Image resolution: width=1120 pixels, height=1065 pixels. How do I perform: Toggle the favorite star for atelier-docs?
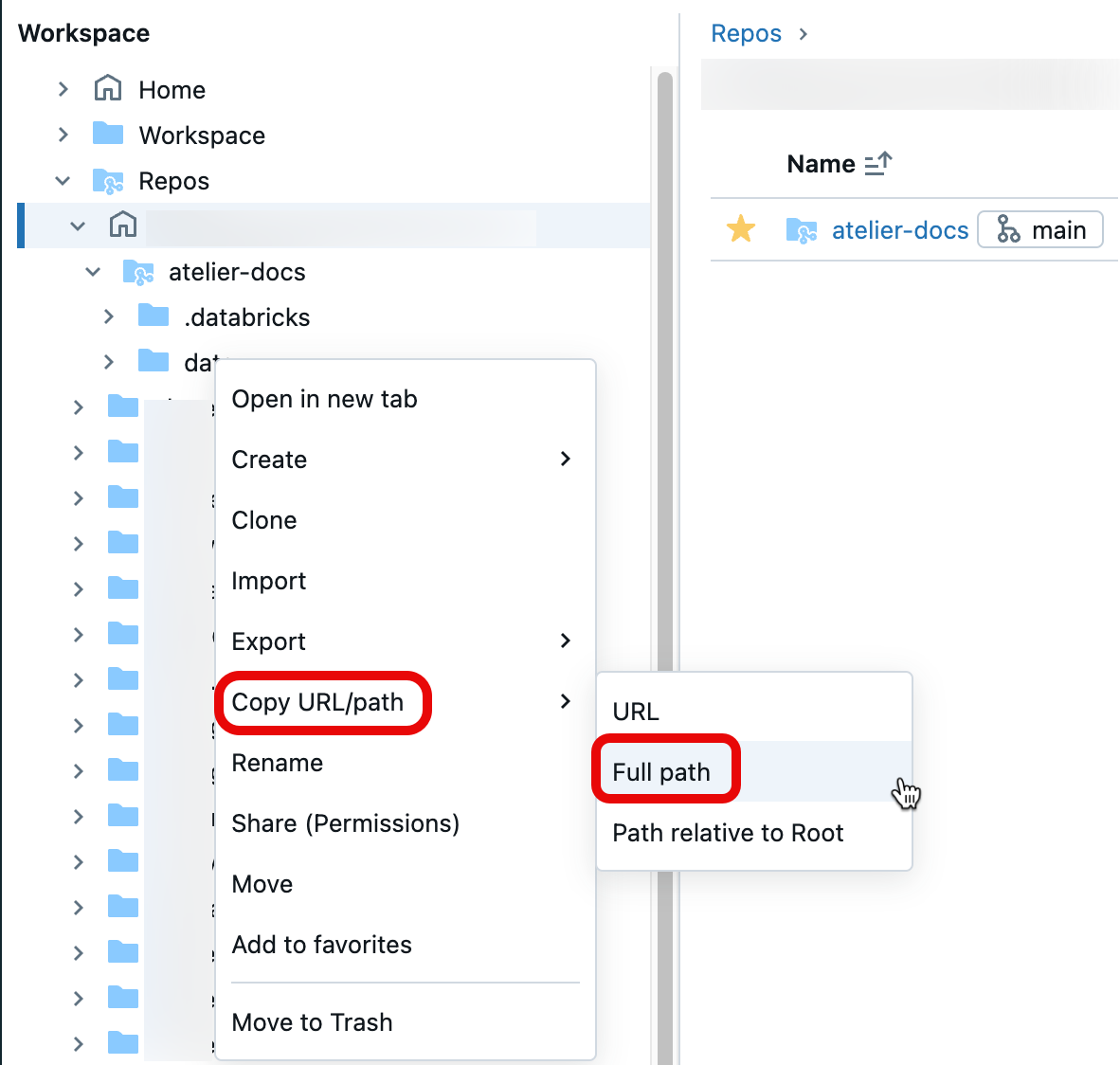coord(741,229)
